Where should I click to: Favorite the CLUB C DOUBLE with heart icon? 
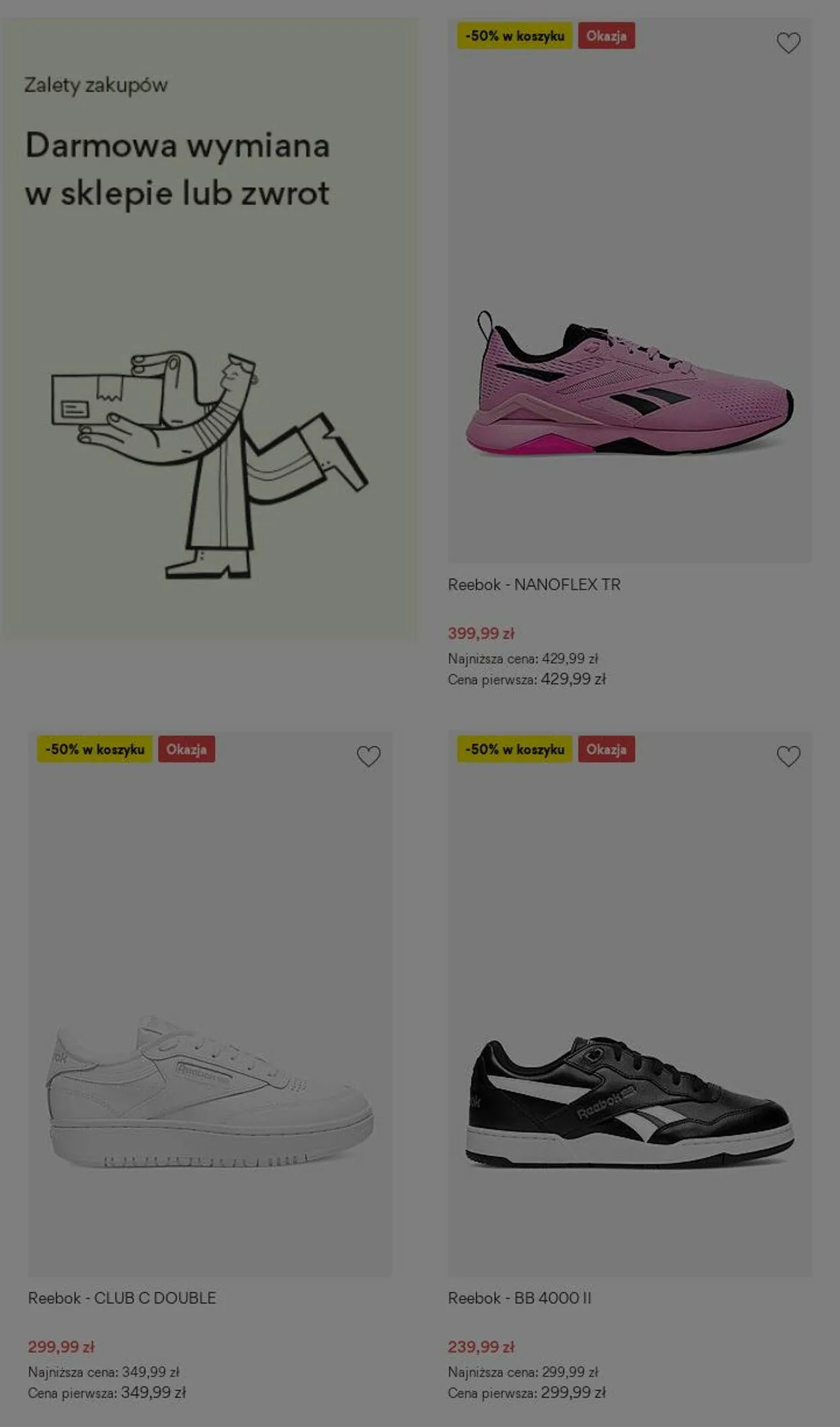coord(368,756)
